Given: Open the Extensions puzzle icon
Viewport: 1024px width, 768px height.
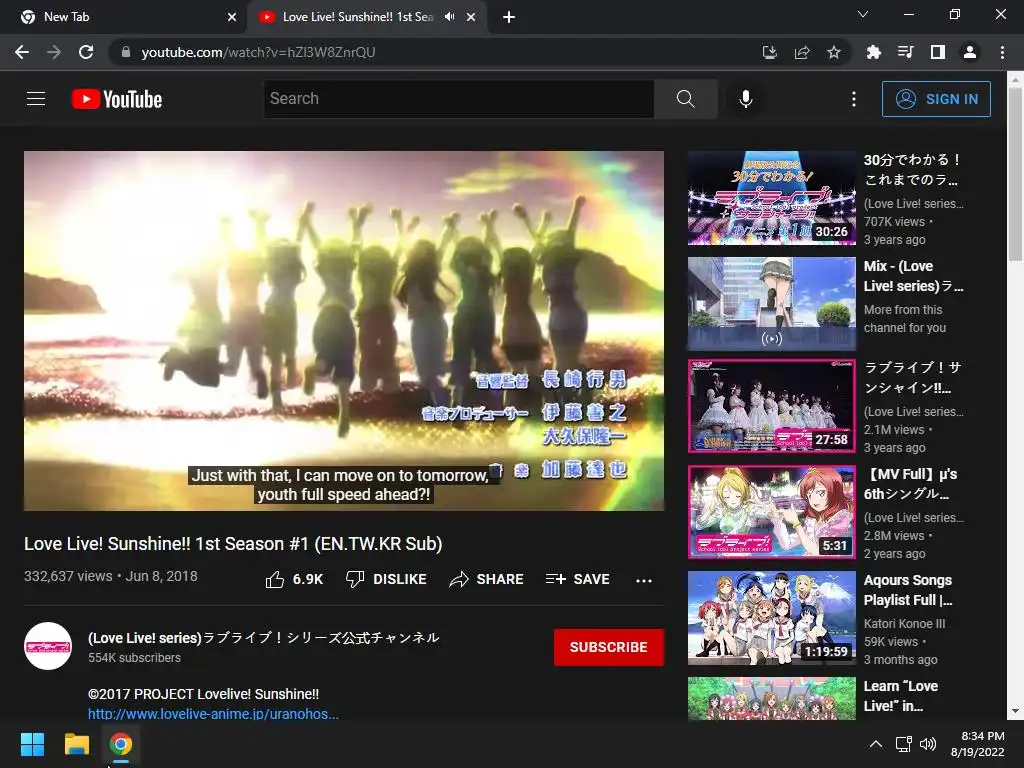Looking at the screenshot, I should [x=873, y=52].
